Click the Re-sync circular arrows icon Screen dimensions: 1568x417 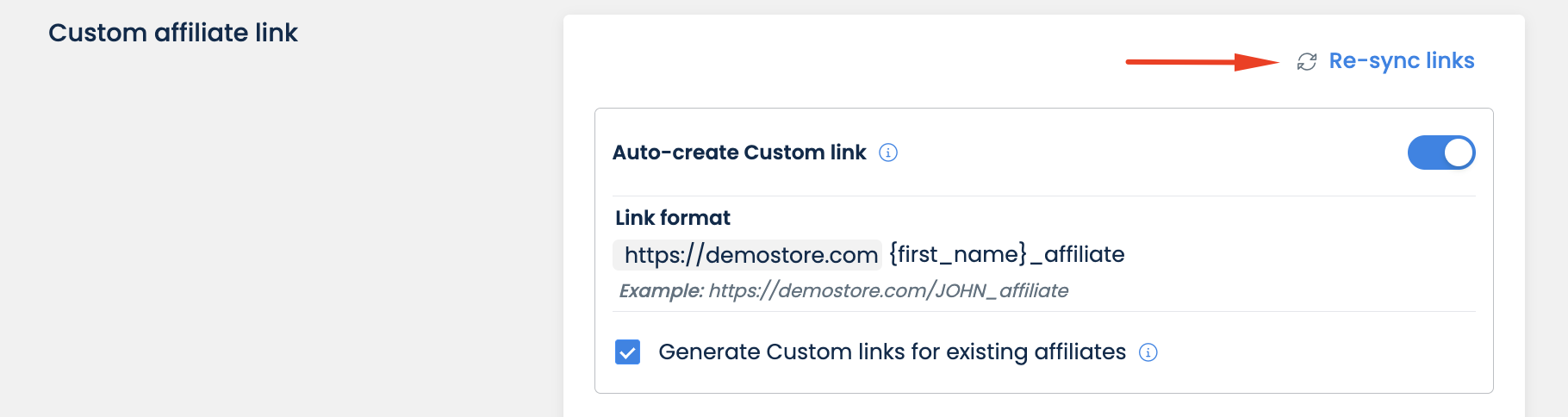[x=1307, y=62]
